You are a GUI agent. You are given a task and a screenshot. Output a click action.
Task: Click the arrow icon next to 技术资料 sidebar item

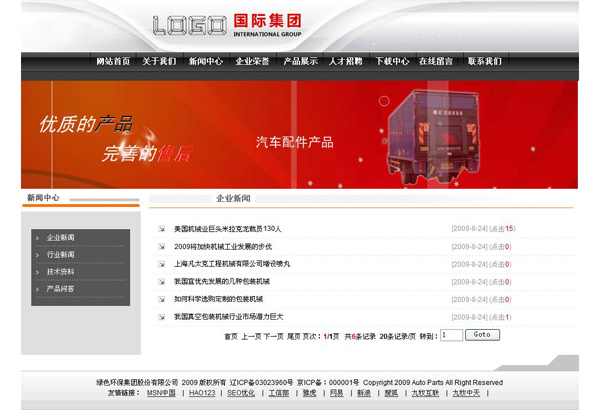click(38, 272)
